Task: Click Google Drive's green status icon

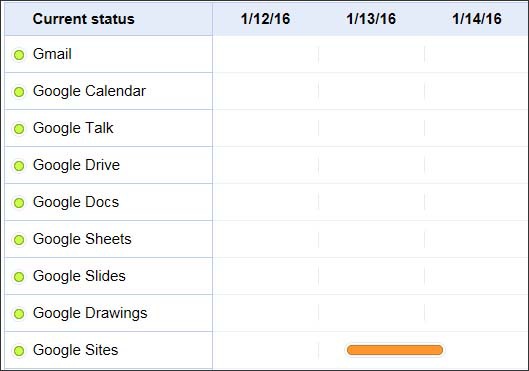Action: click(19, 166)
